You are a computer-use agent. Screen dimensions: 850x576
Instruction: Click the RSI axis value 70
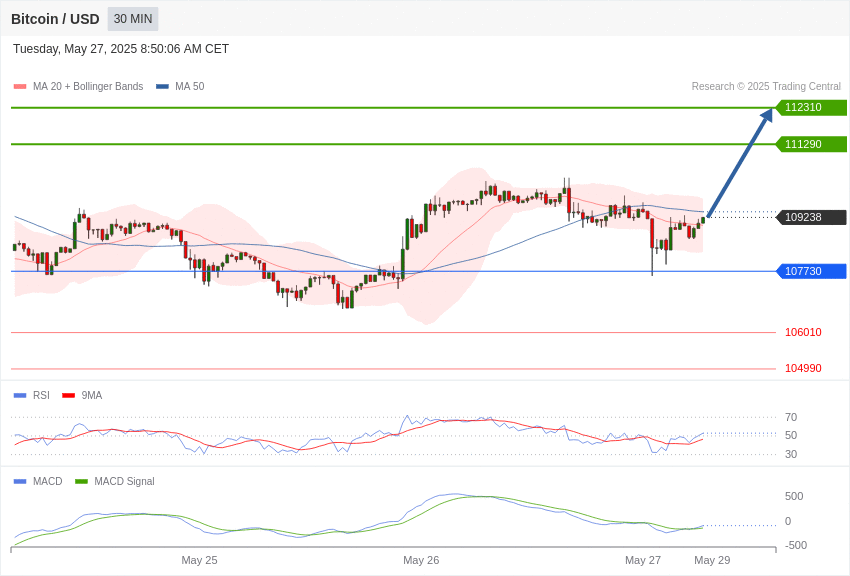pyautogui.click(x=791, y=417)
